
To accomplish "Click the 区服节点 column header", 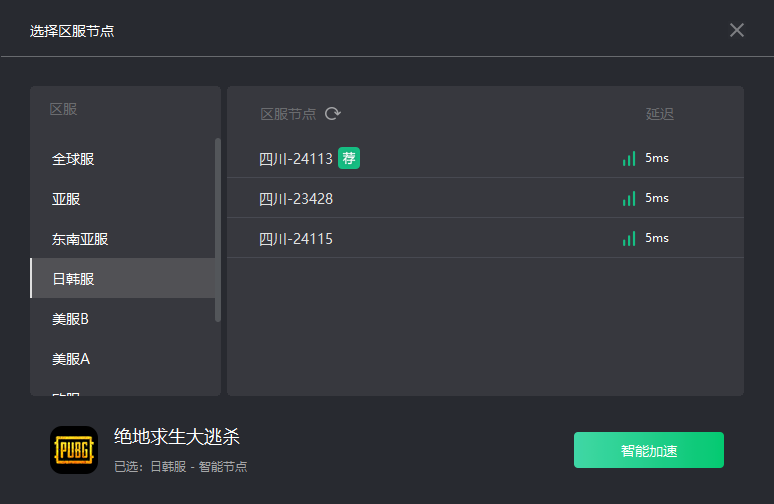I will pos(288,114).
